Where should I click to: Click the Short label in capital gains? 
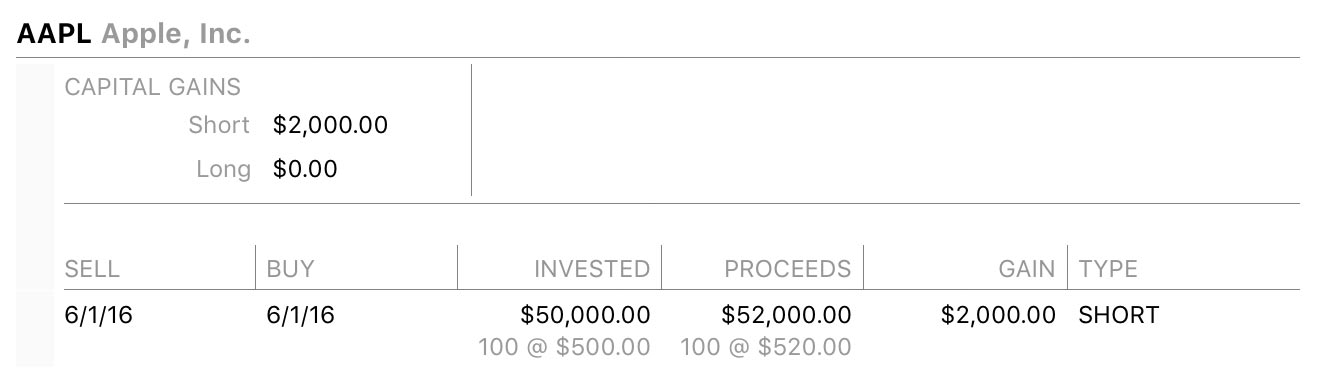tap(219, 126)
